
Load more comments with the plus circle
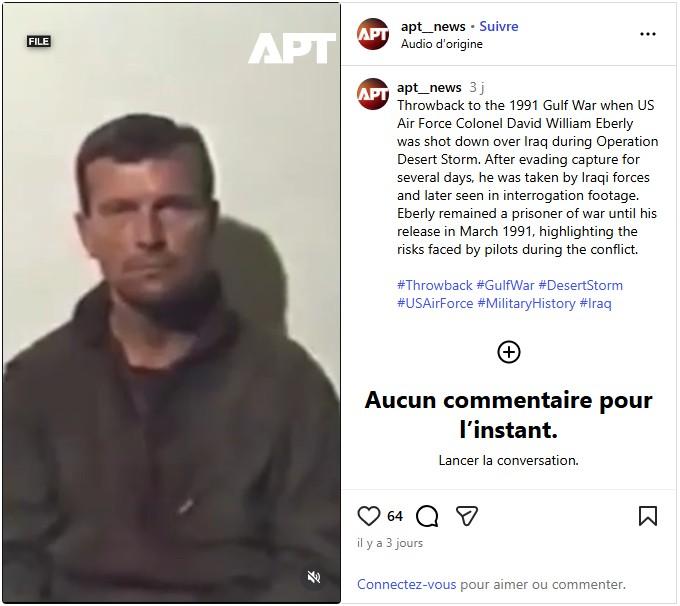pyautogui.click(x=509, y=352)
